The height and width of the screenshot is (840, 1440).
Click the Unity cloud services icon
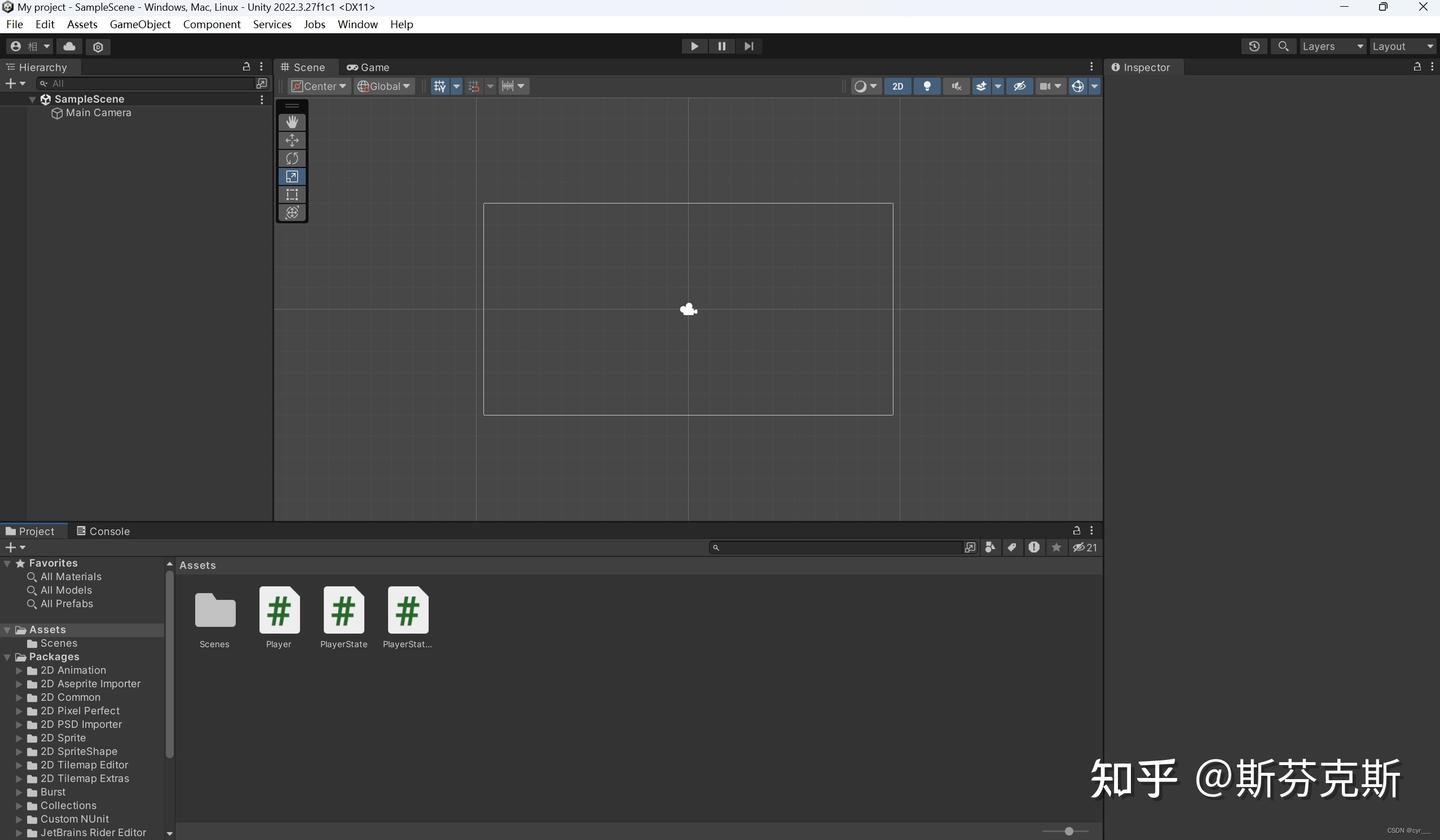pyautogui.click(x=68, y=46)
